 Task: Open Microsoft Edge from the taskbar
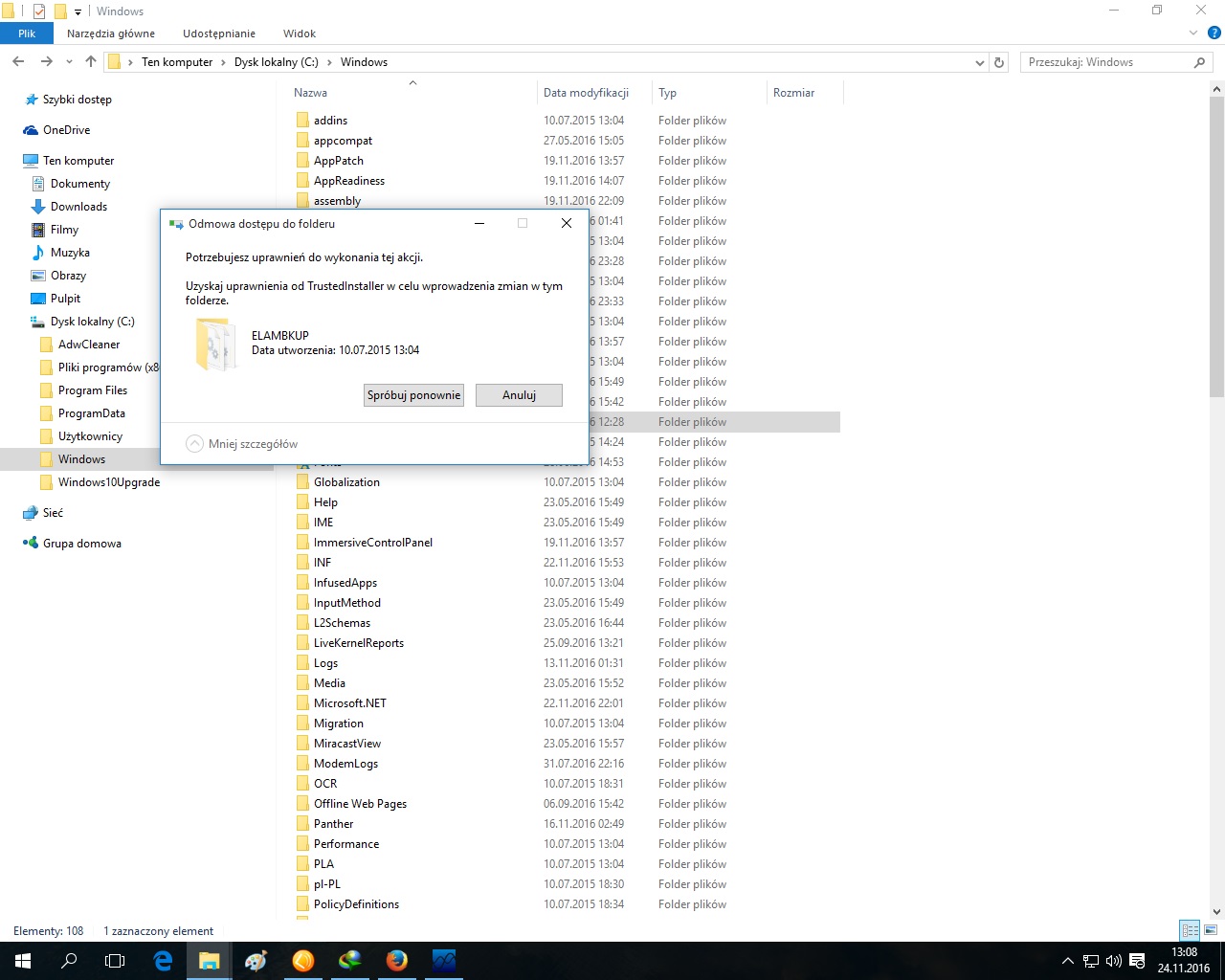pyautogui.click(x=163, y=960)
